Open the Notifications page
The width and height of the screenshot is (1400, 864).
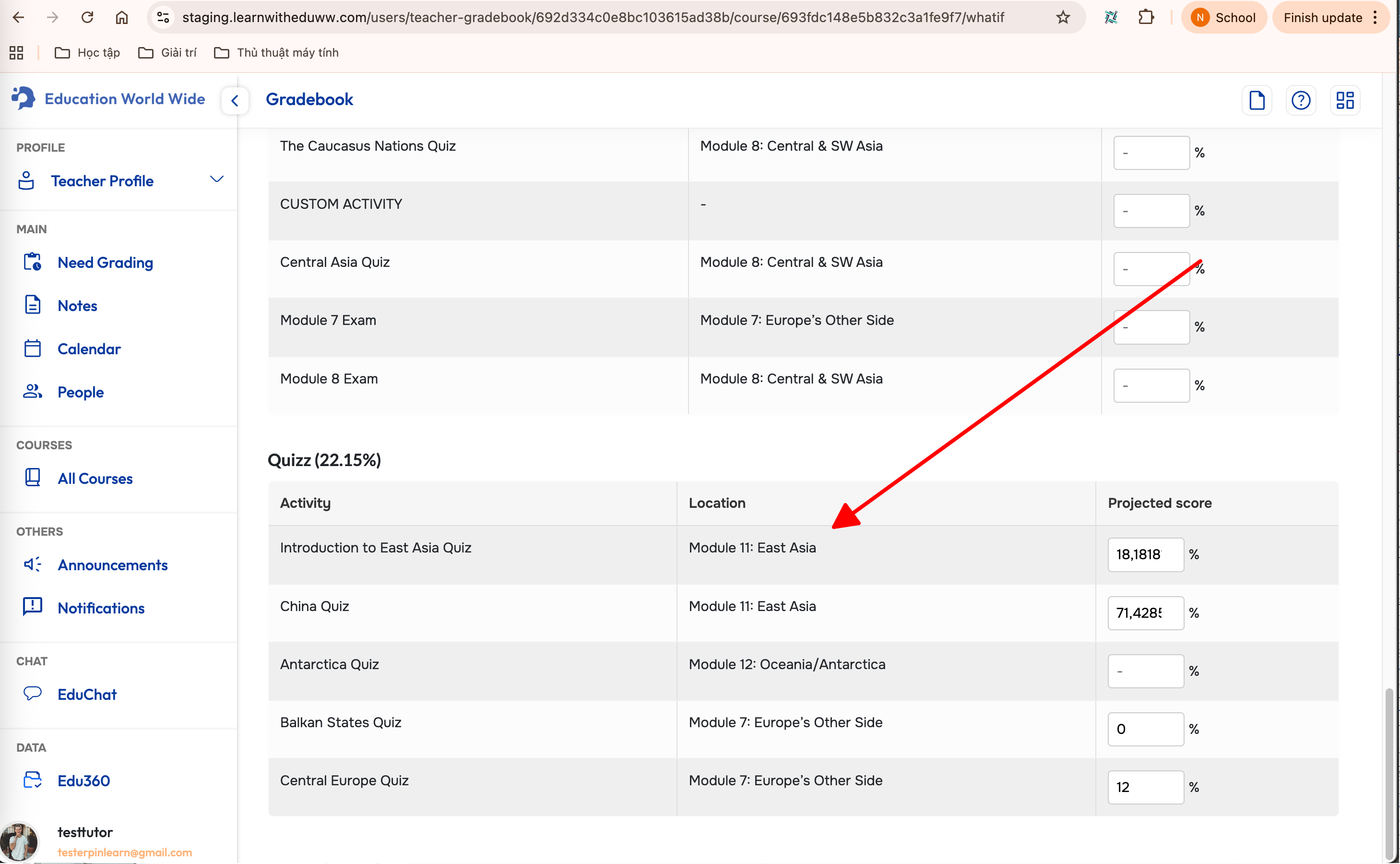click(101, 608)
